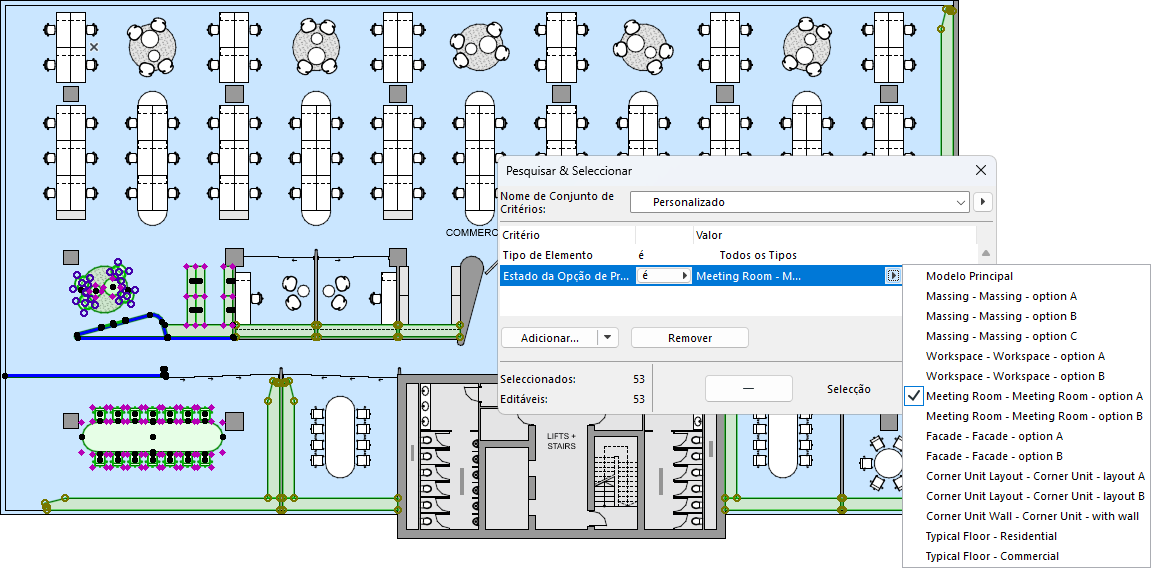The width and height of the screenshot is (1151, 568).
Task: Close the Pesquisar & Seleccionar dialog
Action: pos(980,170)
